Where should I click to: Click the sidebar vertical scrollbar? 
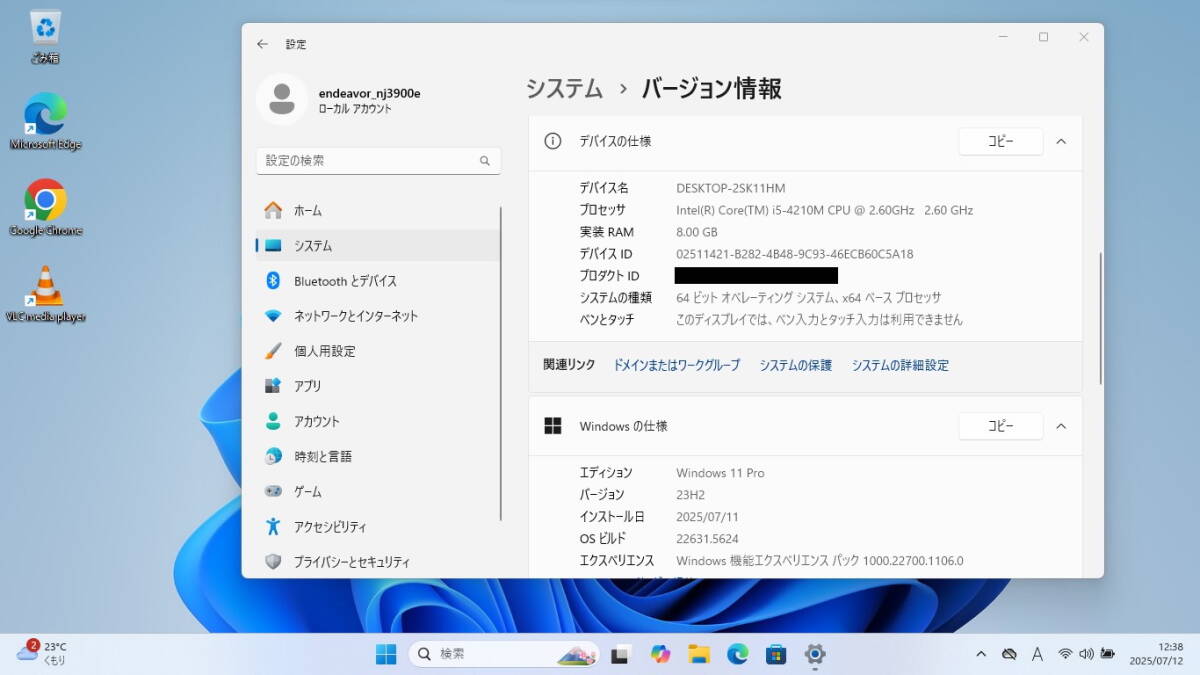click(502, 363)
